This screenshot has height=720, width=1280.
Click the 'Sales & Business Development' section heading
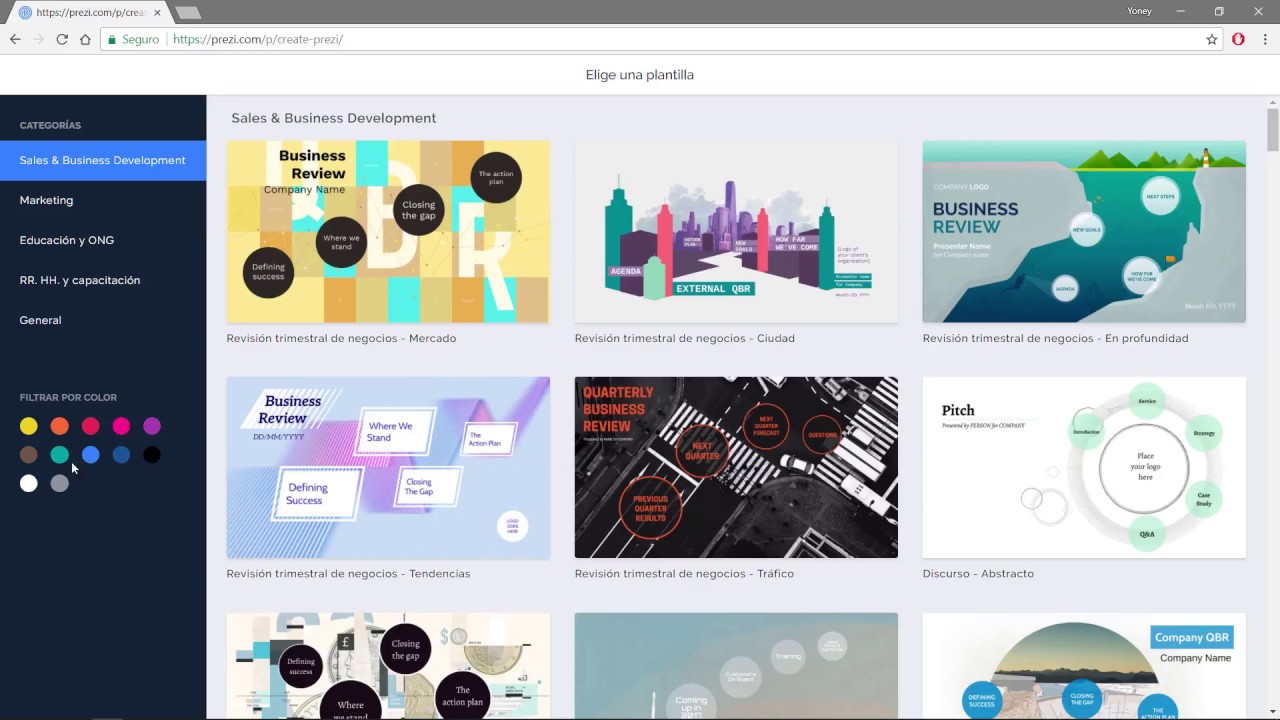[x=334, y=118]
